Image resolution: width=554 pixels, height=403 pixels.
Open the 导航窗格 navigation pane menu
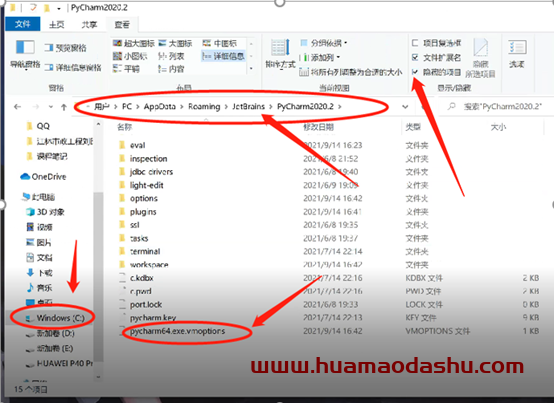pos(25,54)
